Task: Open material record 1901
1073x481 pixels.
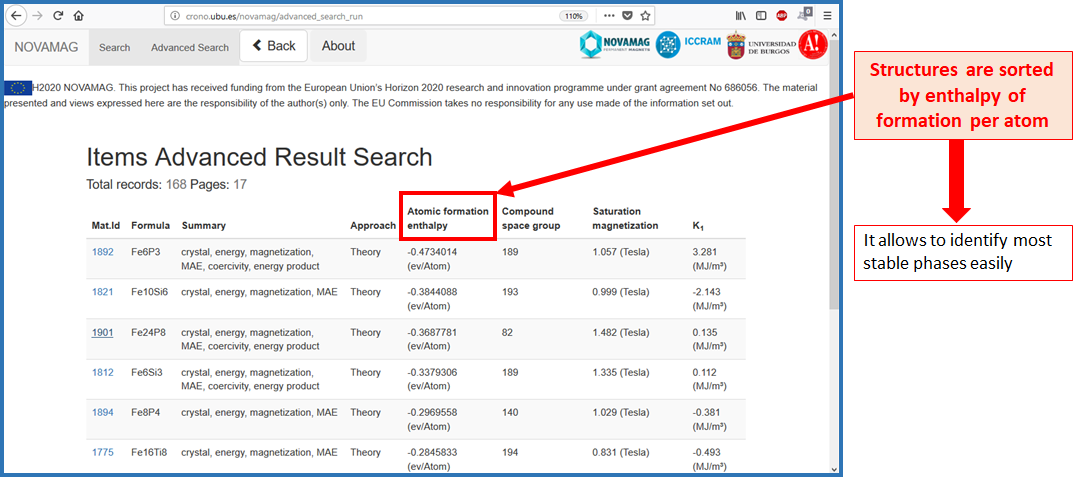Action: [103, 333]
